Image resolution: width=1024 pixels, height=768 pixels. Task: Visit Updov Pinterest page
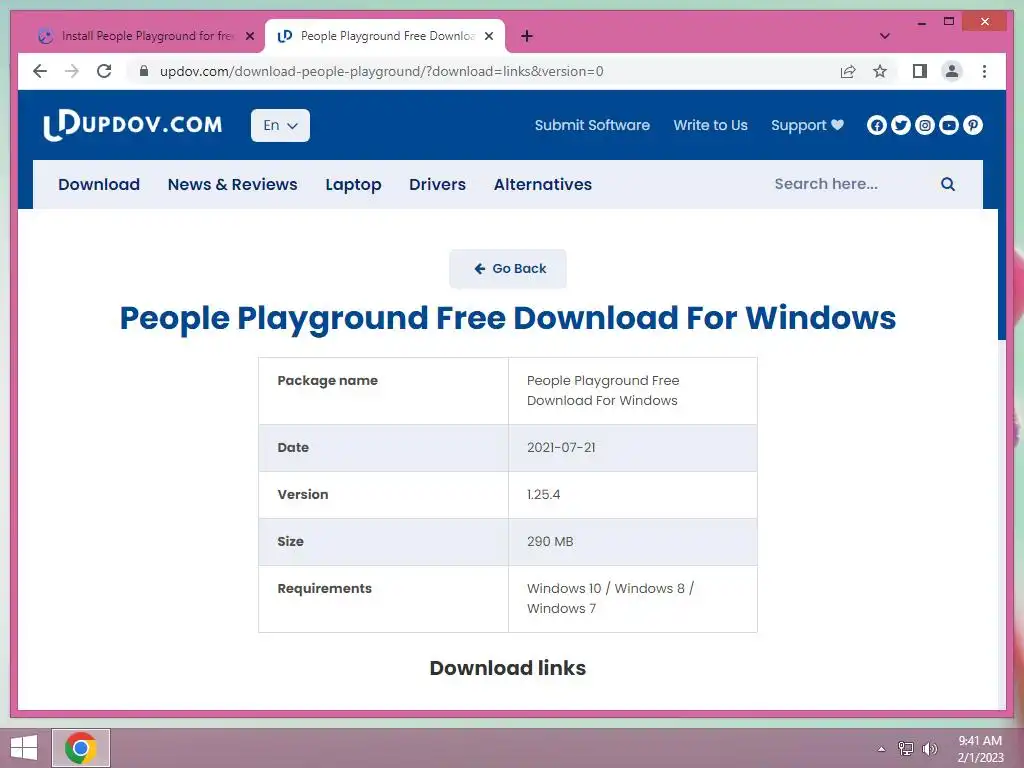[972, 125]
